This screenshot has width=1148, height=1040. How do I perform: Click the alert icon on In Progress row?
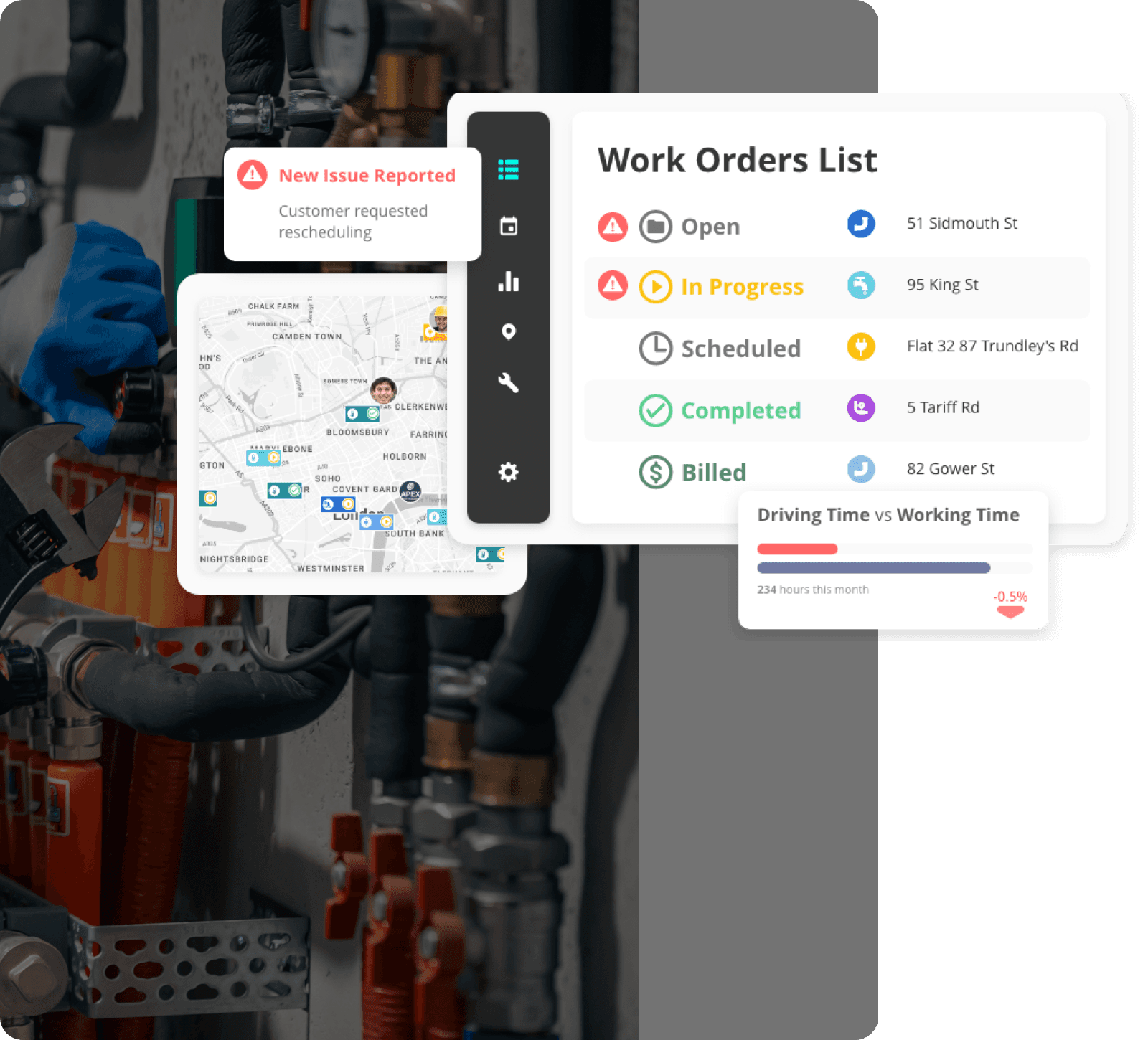612,285
